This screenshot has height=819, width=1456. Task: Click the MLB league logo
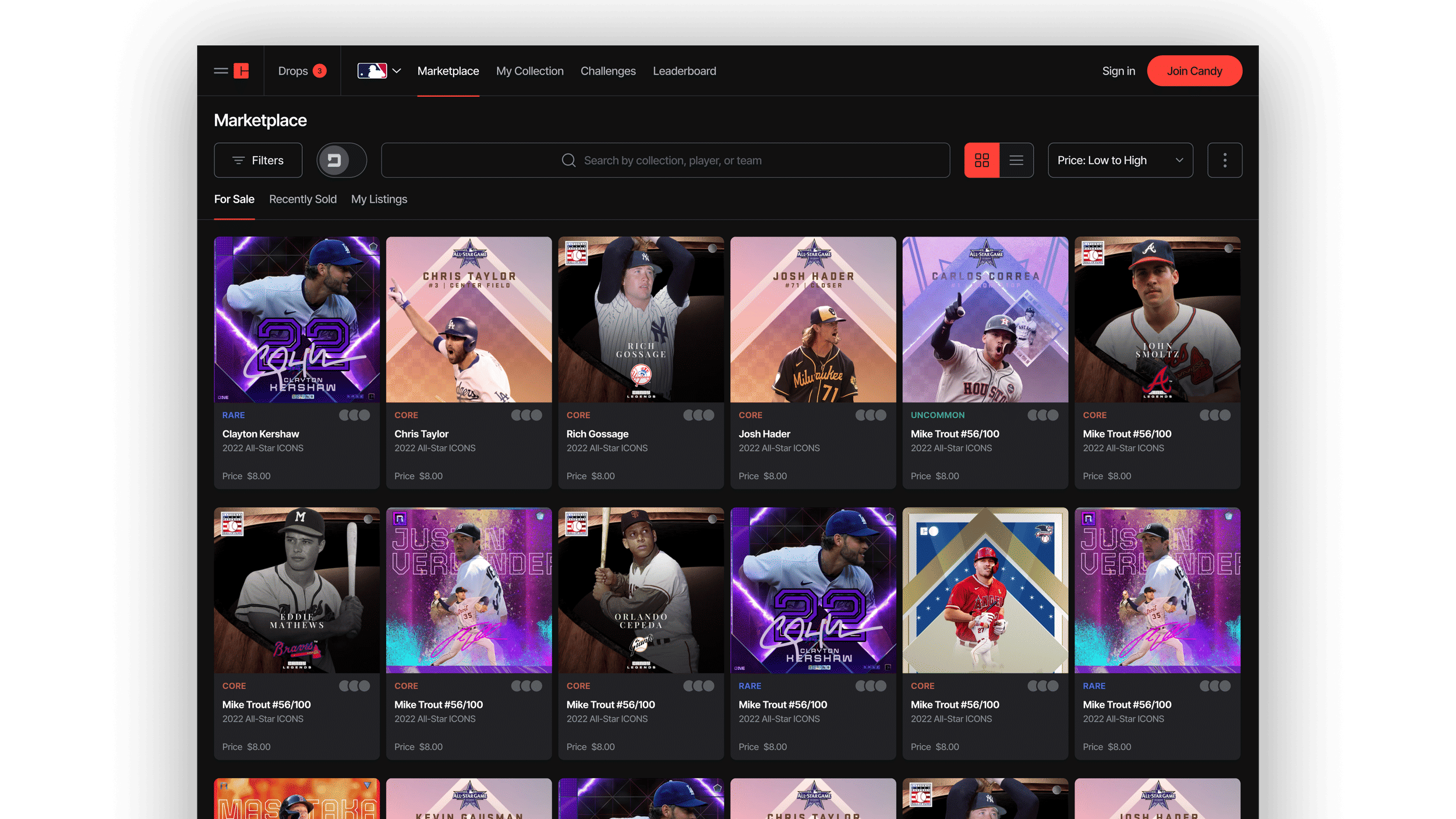coord(372,71)
